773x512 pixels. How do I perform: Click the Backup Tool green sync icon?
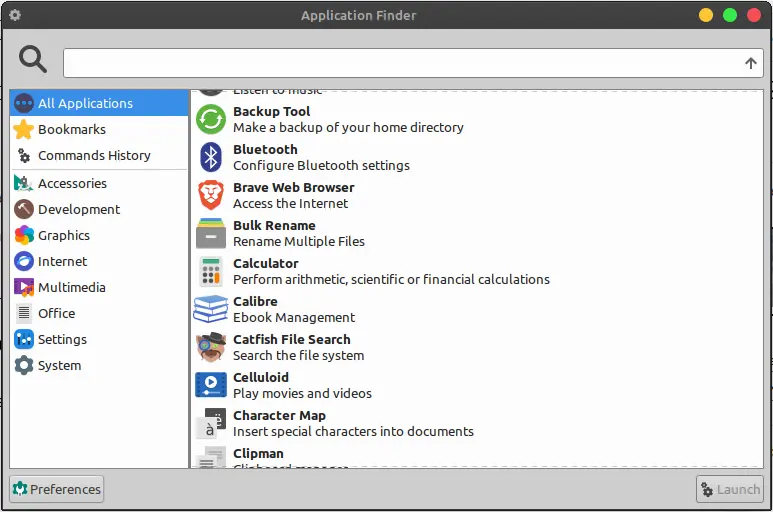click(x=211, y=119)
